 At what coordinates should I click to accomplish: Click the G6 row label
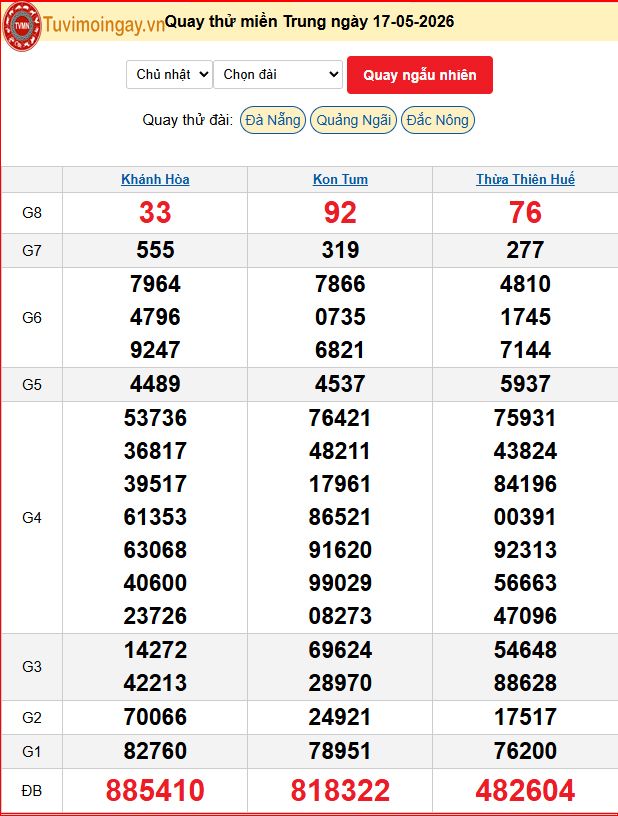coord(32,317)
